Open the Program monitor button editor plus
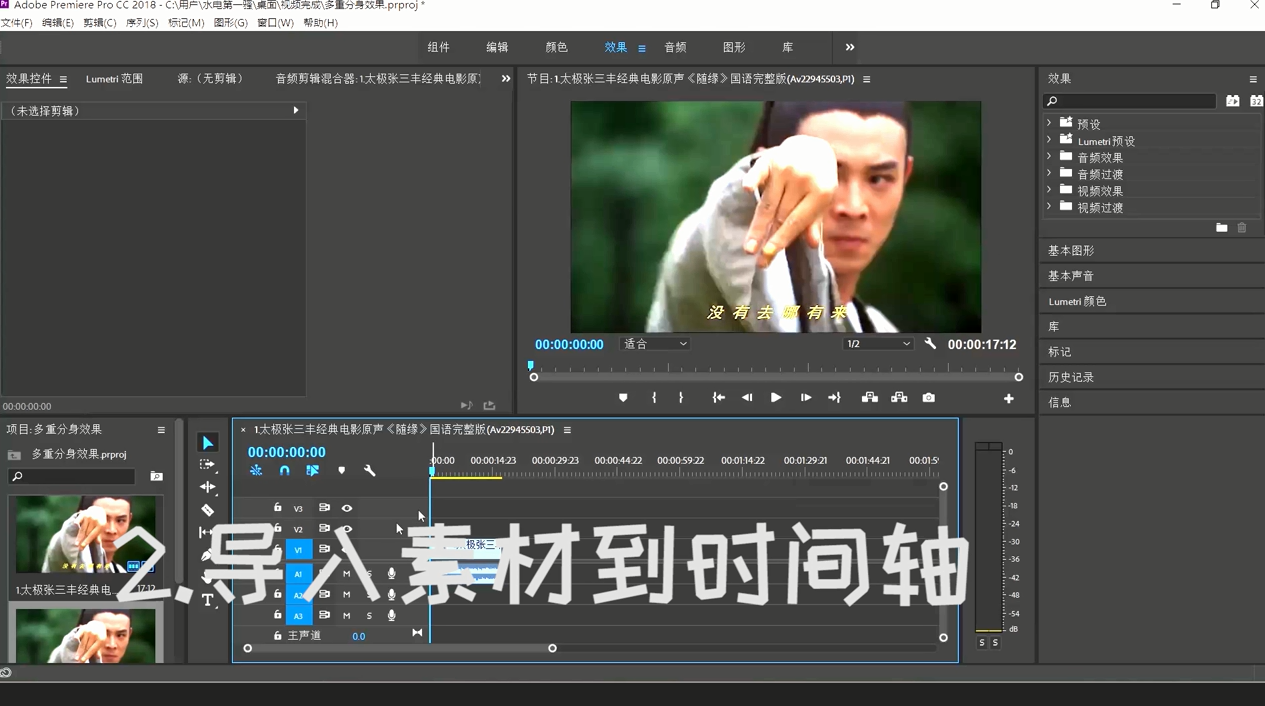The width and height of the screenshot is (1265, 706). (1009, 399)
